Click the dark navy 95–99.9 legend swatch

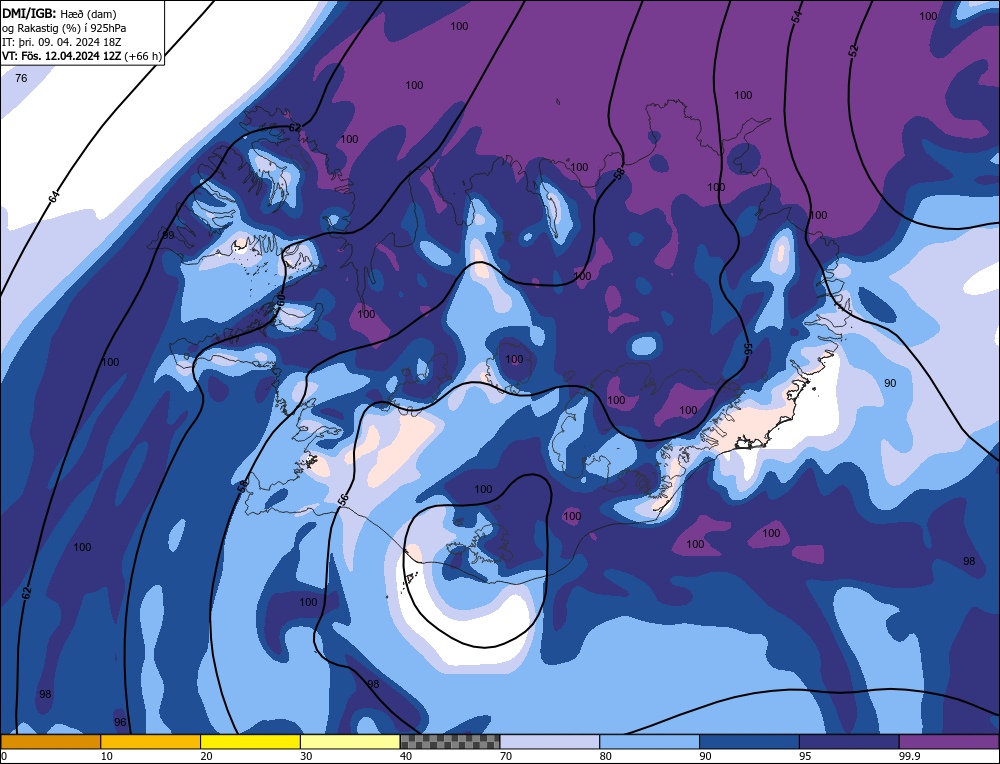tap(849, 741)
